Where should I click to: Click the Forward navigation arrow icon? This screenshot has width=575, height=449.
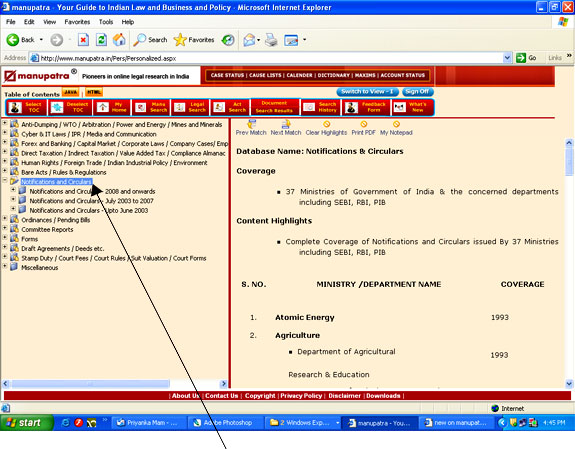click(56, 40)
